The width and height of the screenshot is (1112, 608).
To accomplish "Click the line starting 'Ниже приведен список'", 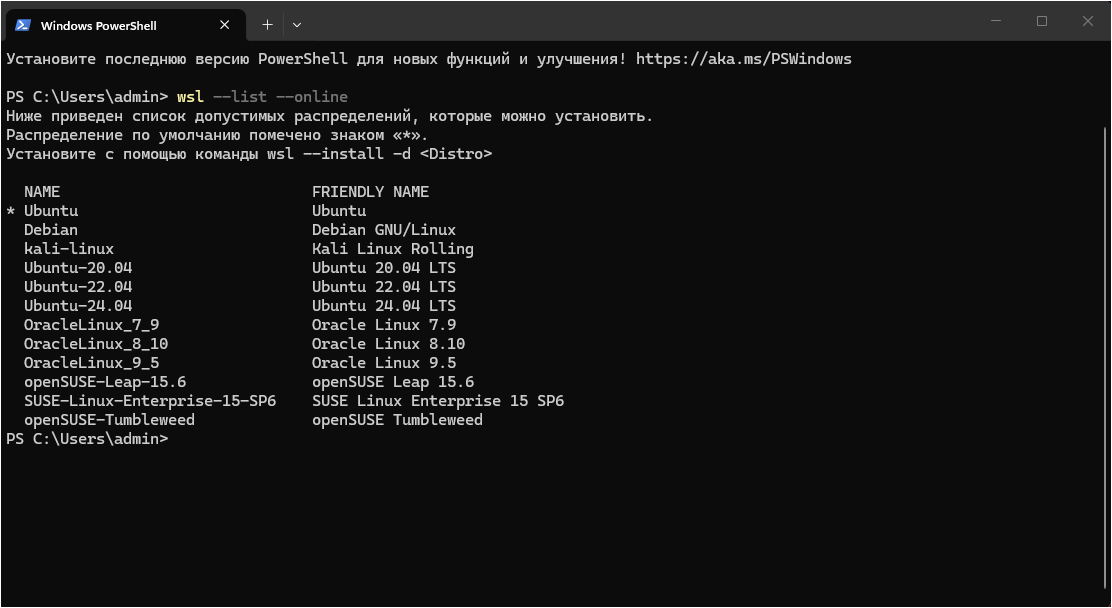I will [330, 116].
